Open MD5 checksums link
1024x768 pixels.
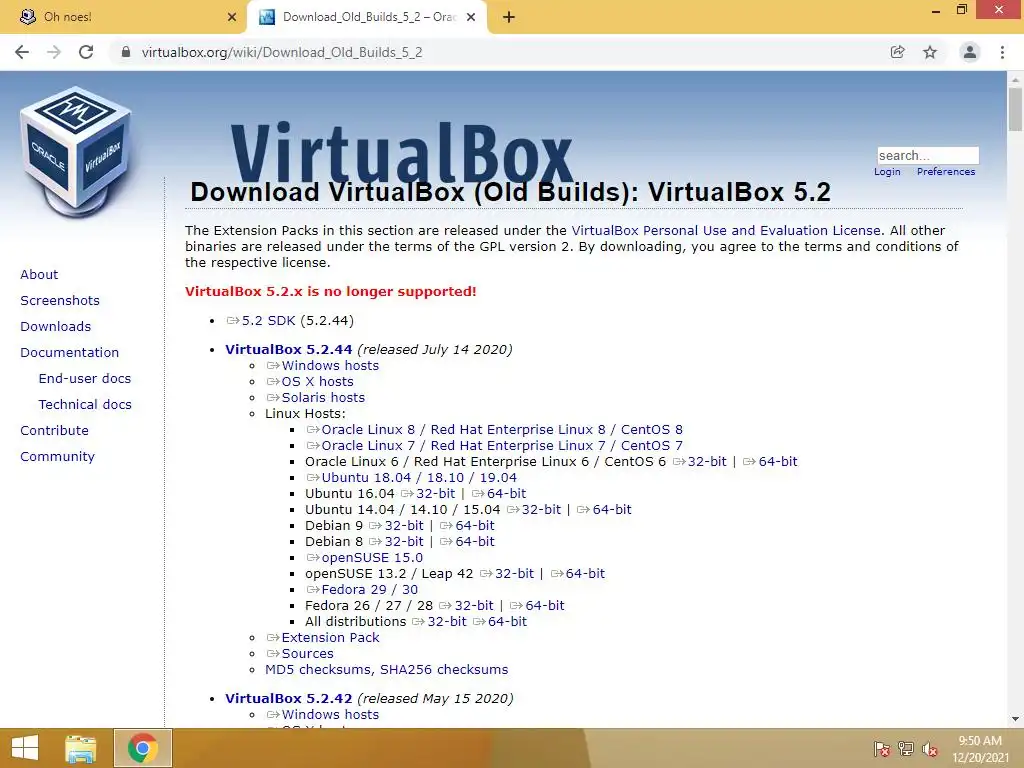pyautogui.click(x=319, y=669)
